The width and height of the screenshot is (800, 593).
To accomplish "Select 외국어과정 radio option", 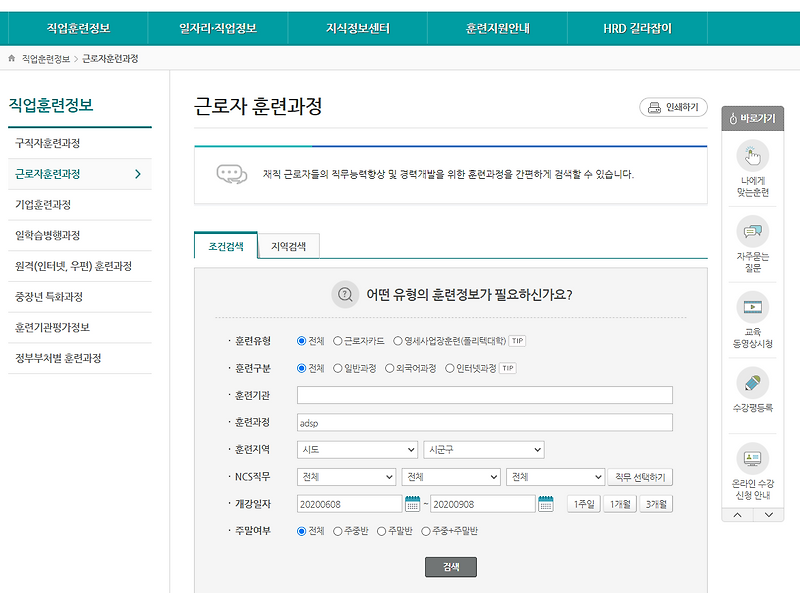I will coord(389,368).
